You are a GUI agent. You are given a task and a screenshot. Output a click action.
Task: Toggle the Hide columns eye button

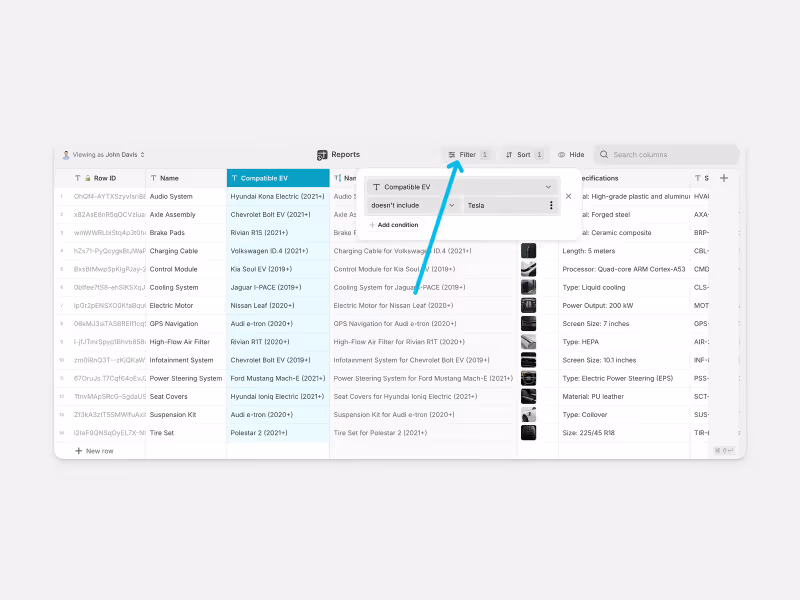click(571, 155)
